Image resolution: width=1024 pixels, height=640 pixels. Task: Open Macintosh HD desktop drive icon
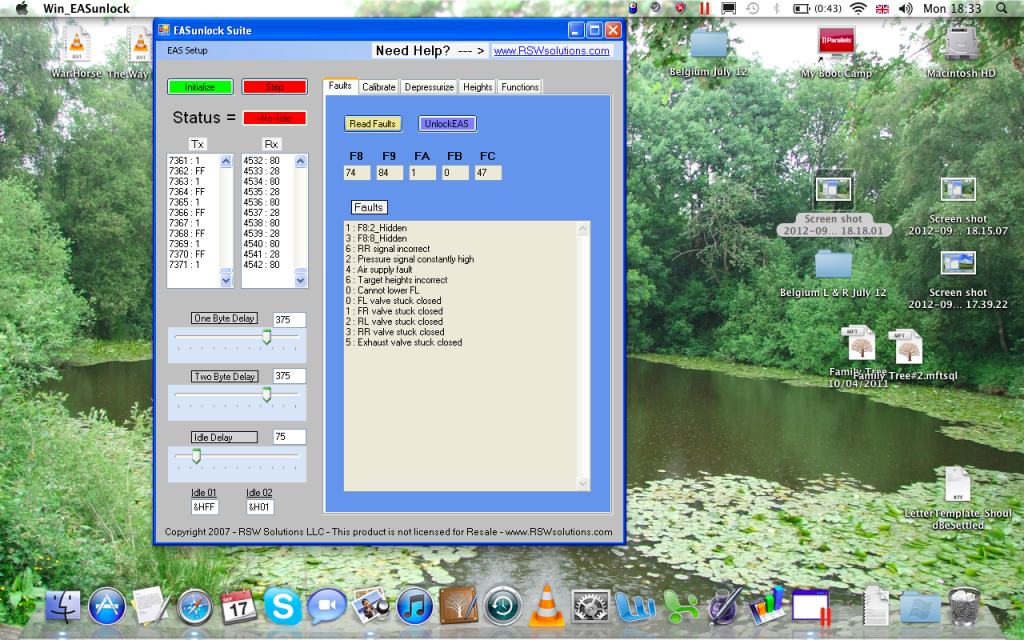tap(961, 46)
